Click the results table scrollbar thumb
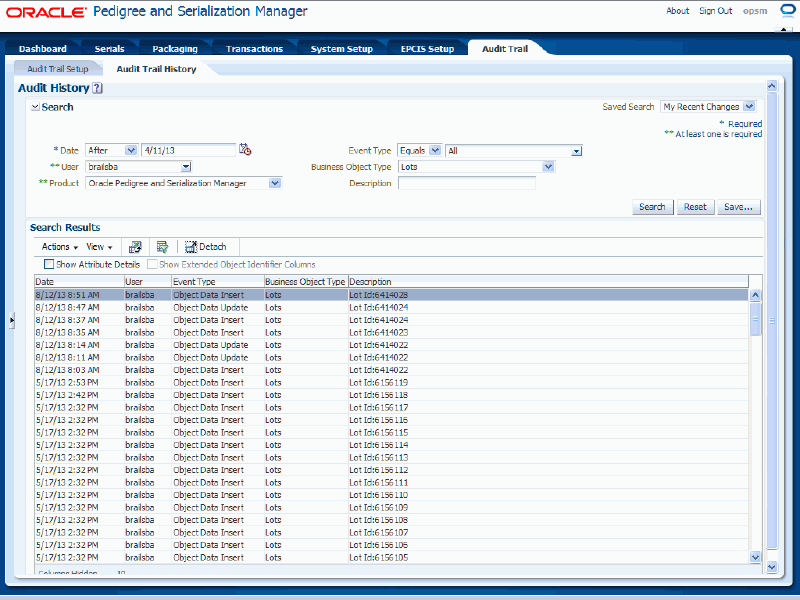This screenshot has width=800, height=600. click(756, 319)
